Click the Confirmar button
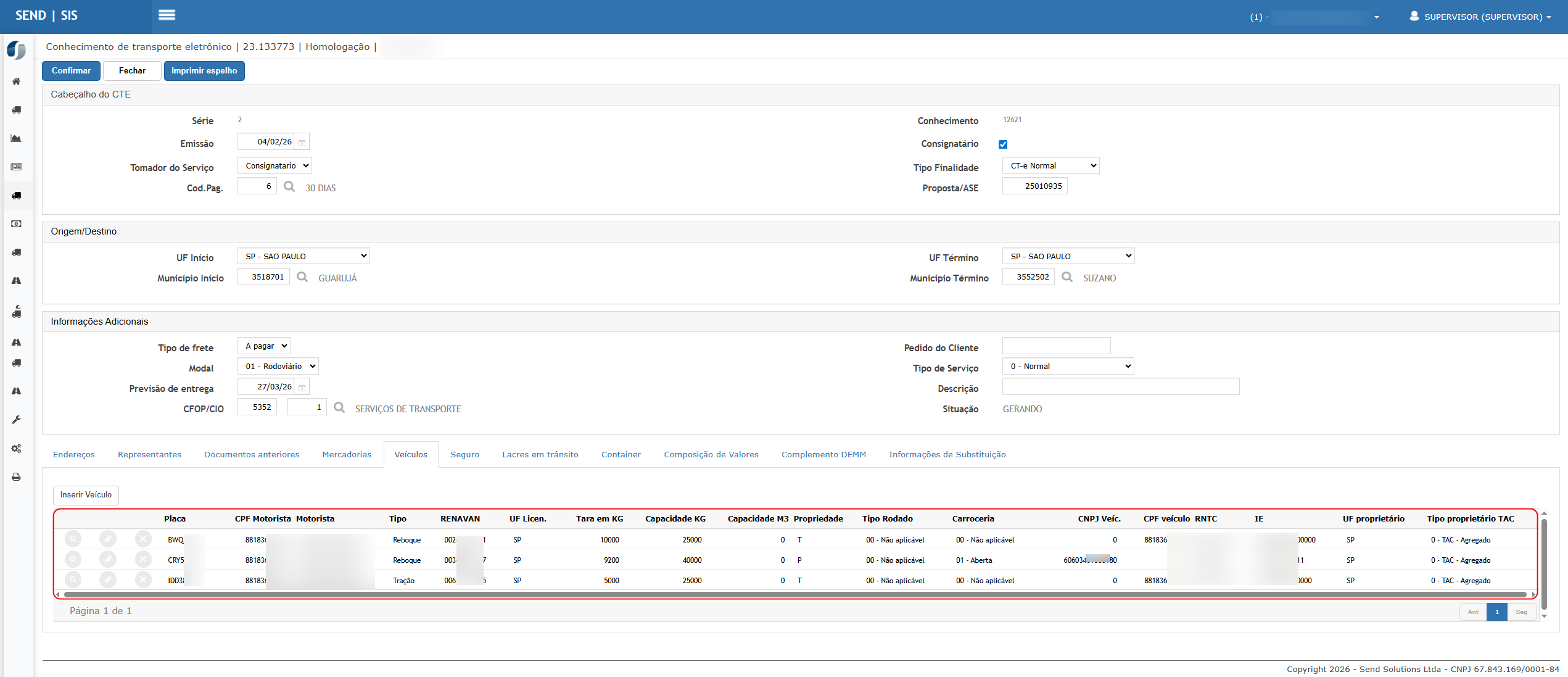The height and width of the screenshot is (677, 1568). tap(71, 71)
